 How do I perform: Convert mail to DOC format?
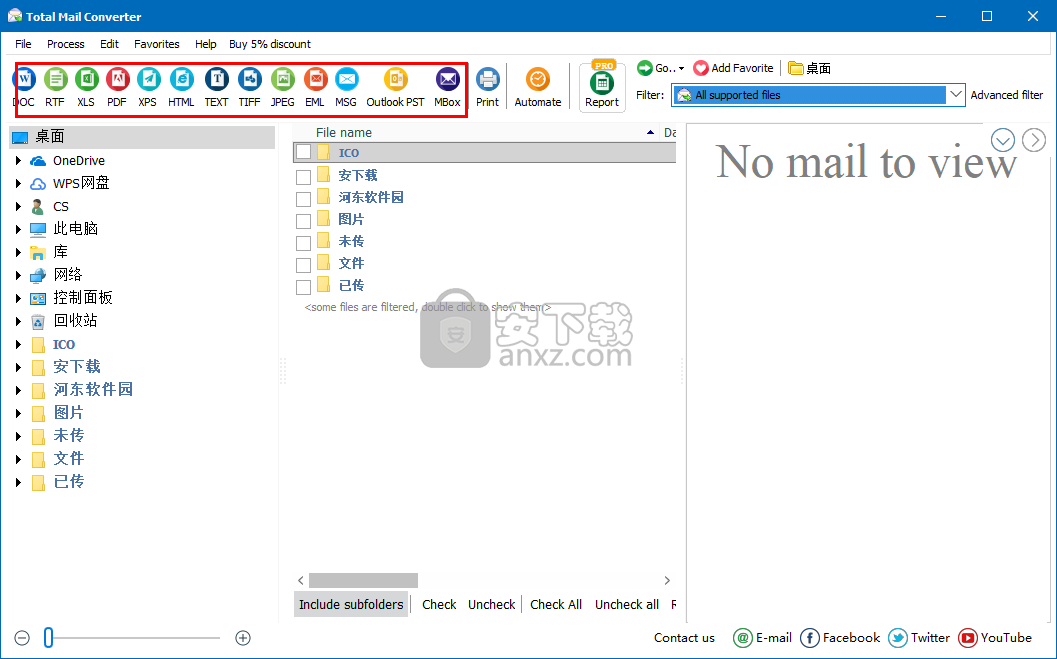[24, 87]
